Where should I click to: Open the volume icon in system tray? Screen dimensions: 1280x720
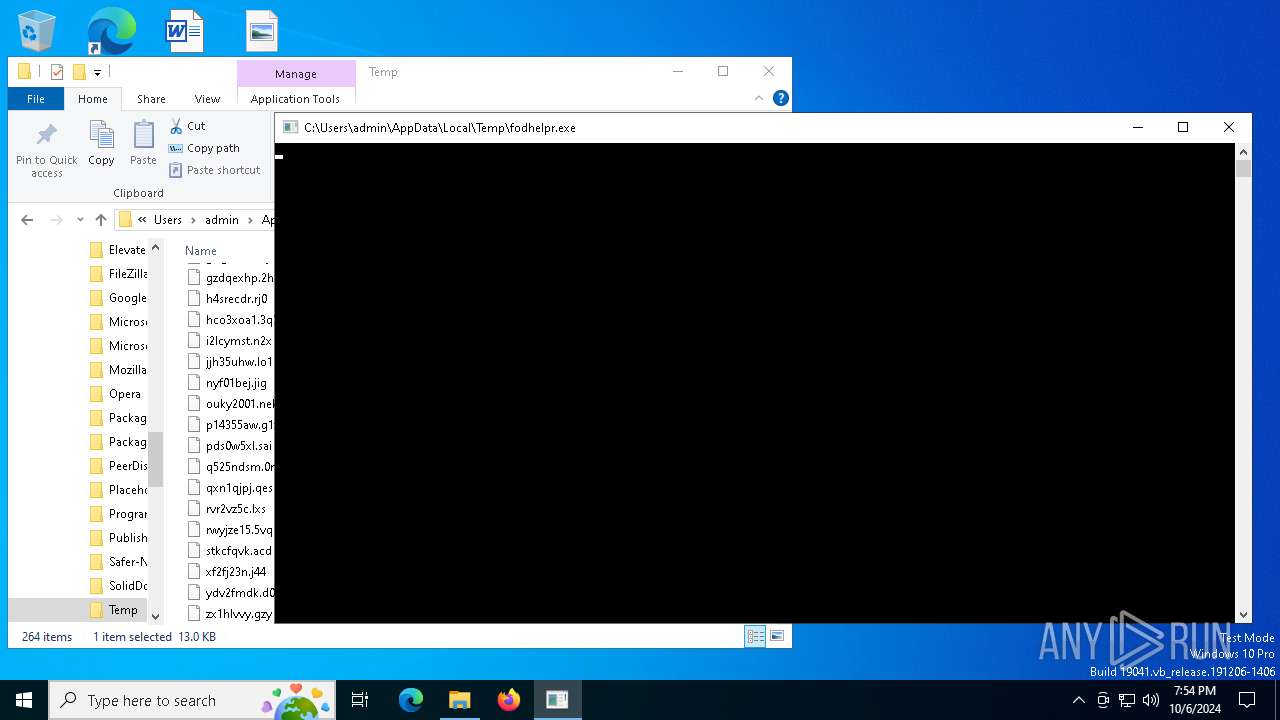tap(1151, 700)
